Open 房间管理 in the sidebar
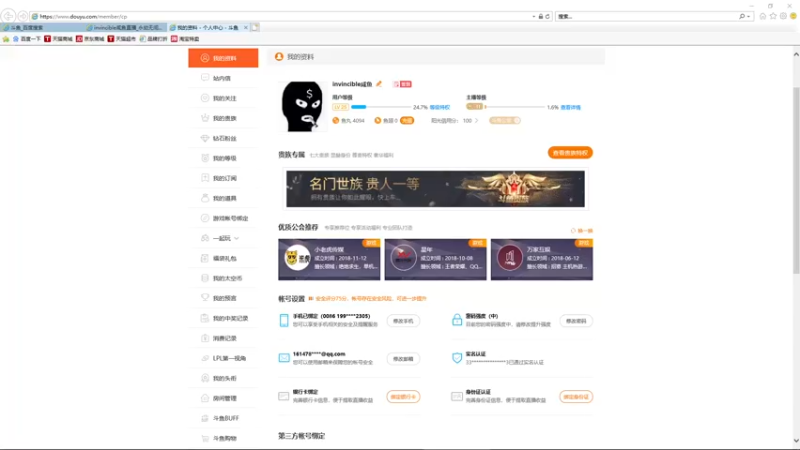This screenshot has height=450, width=800. tap(223, 398)
